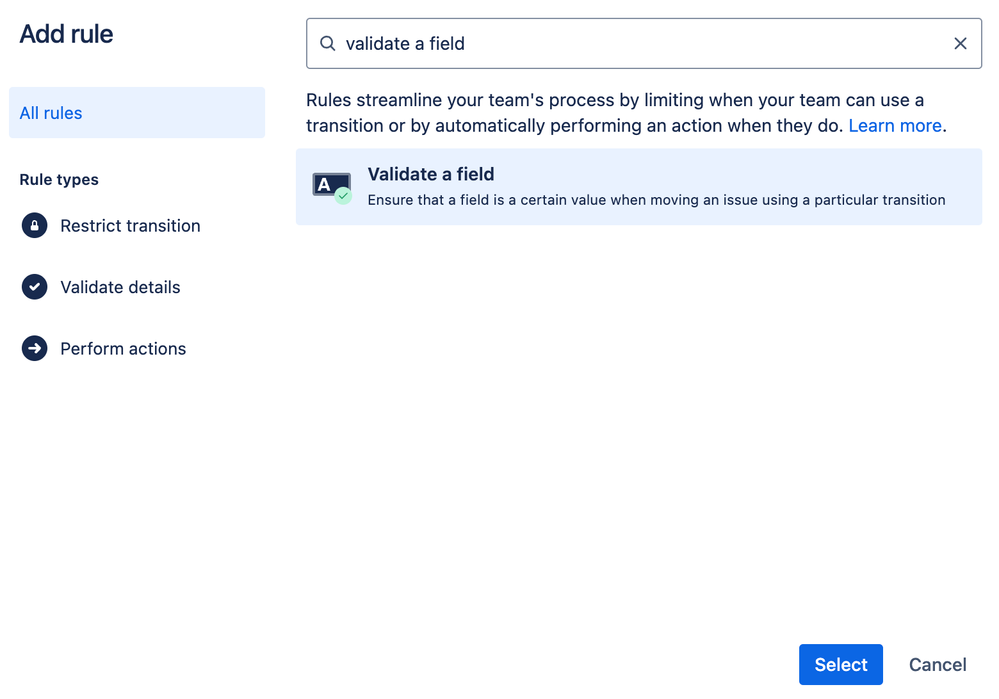Image resolution: width=999 pixels, height=699 pixels.
Task: Cancel the Add rule dialog
Action: 937,665
